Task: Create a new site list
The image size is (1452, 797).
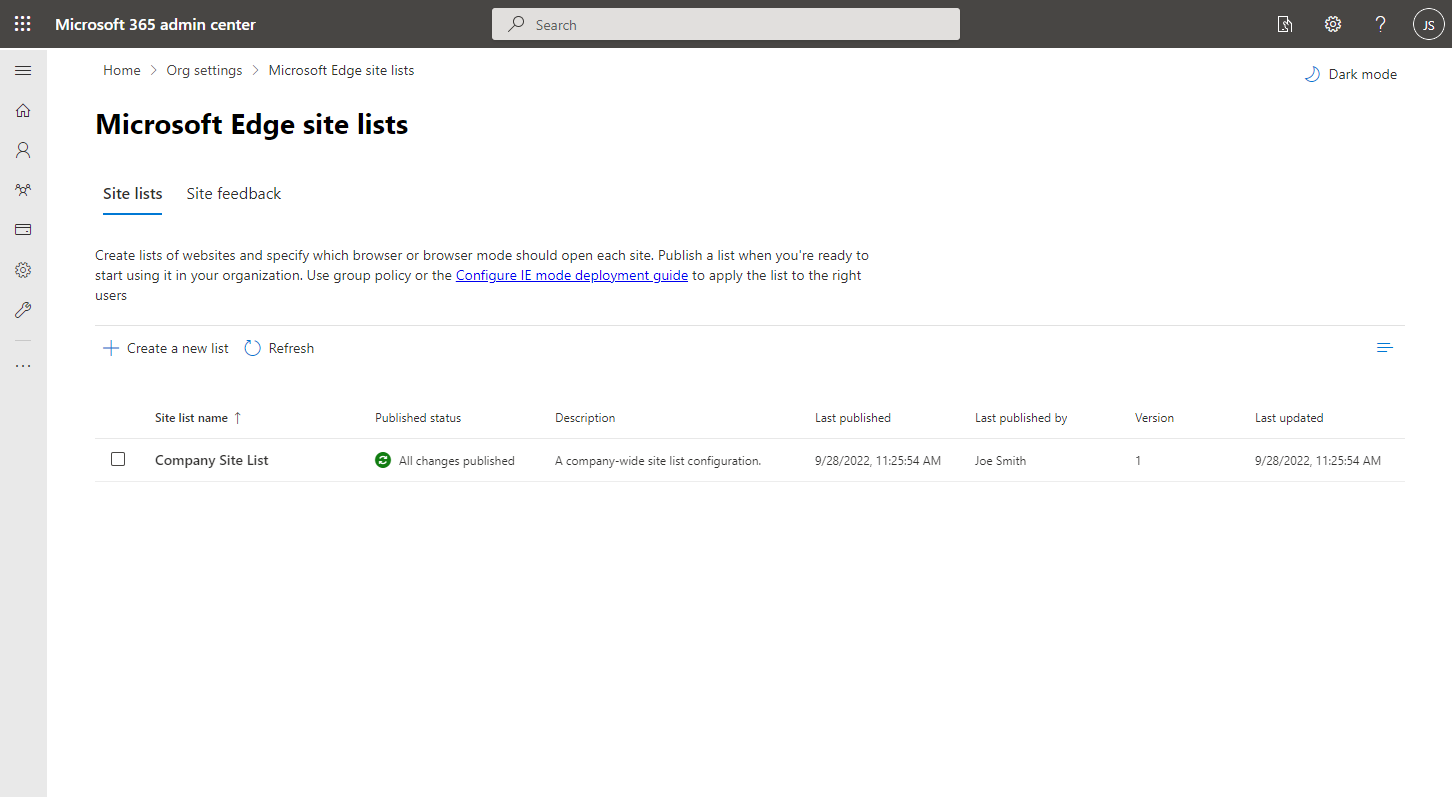Action: point(165,347)
